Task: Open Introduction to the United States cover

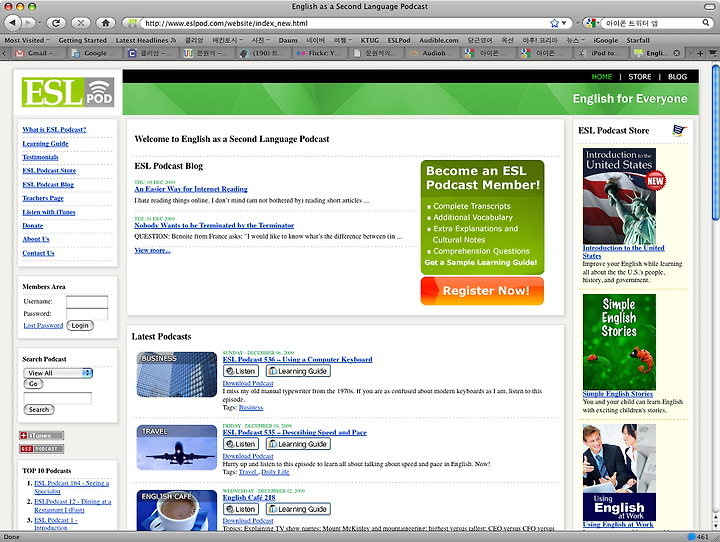Action: pos(619,196)
